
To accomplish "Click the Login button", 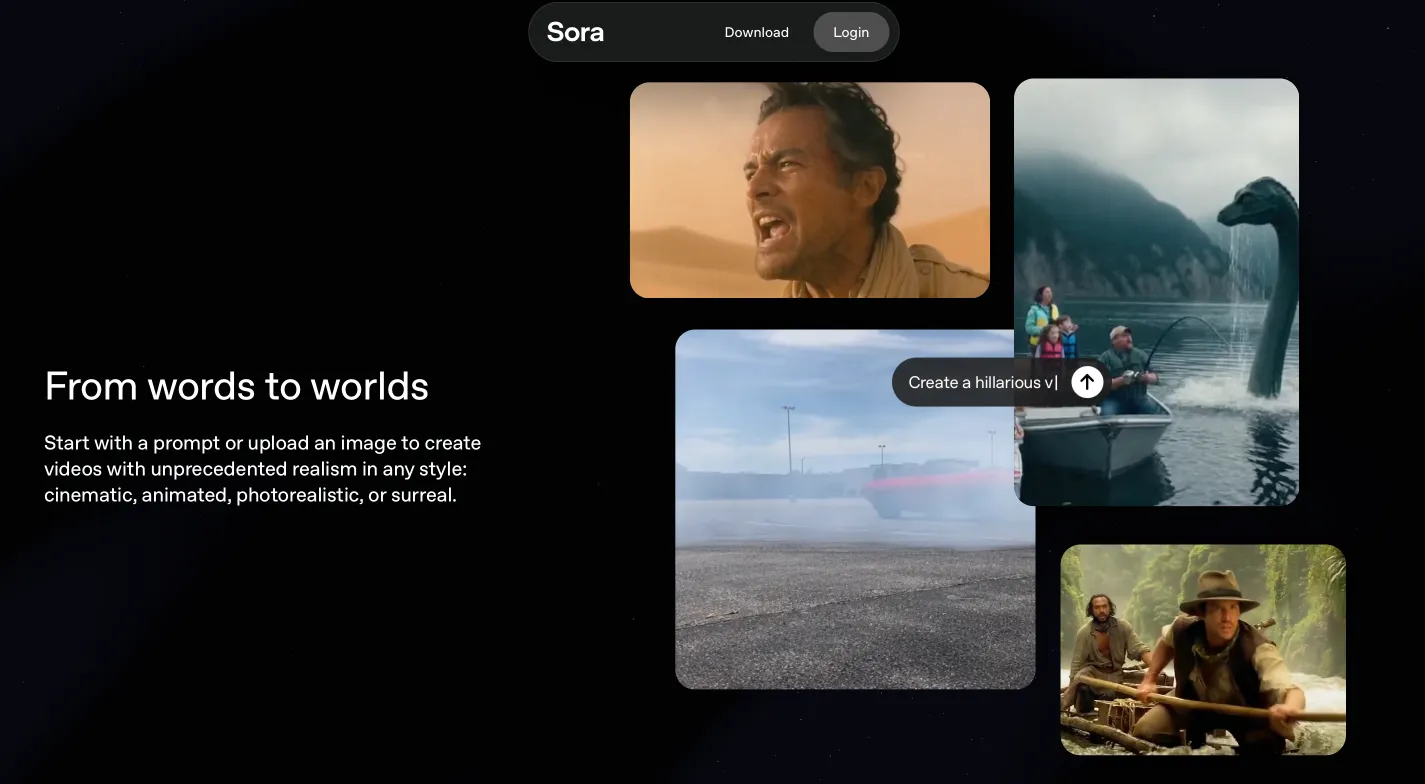I will [x=851, y=32].
